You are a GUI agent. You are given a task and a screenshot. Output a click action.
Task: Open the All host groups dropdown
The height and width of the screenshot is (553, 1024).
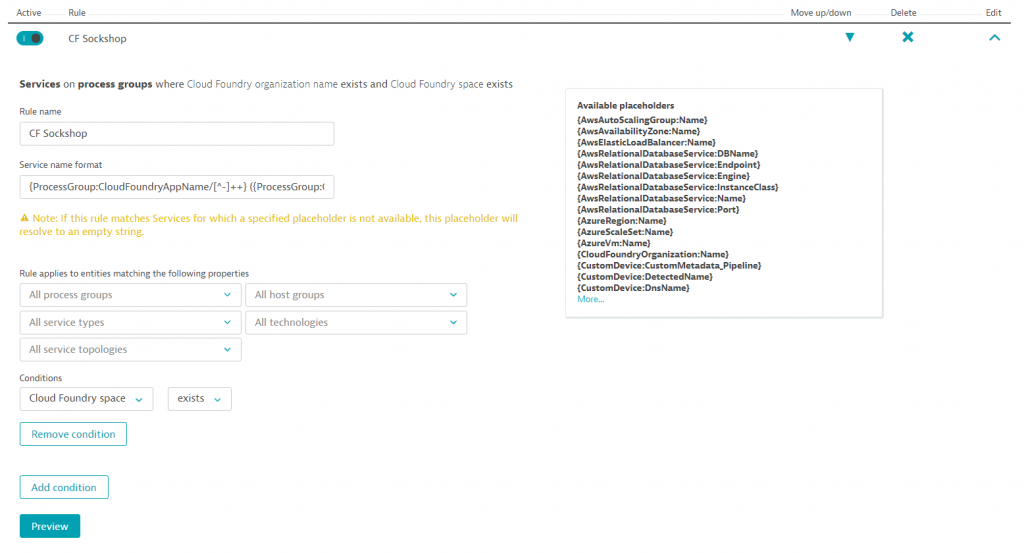click(x=355, y=295)
